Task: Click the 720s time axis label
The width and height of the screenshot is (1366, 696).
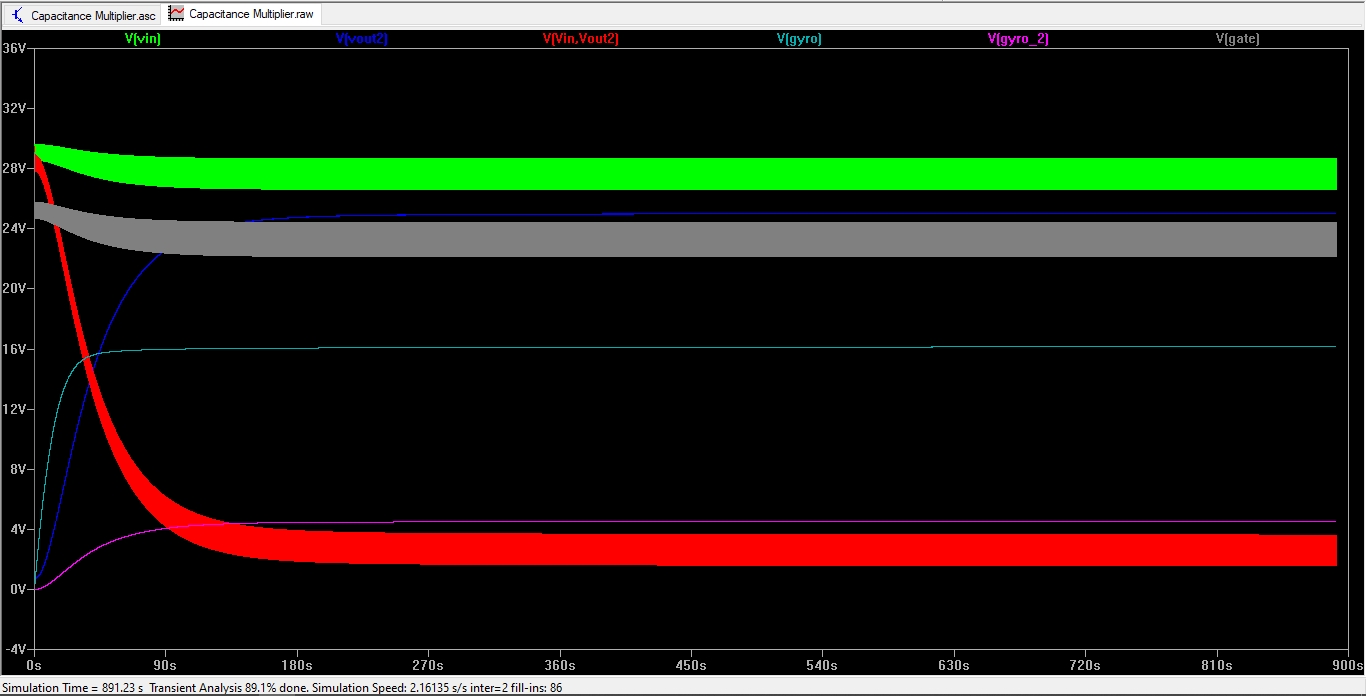Action: coord(1085,665)
